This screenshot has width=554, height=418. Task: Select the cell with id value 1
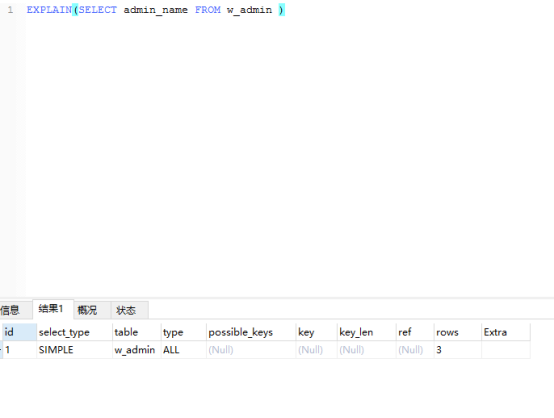[19, 350]
